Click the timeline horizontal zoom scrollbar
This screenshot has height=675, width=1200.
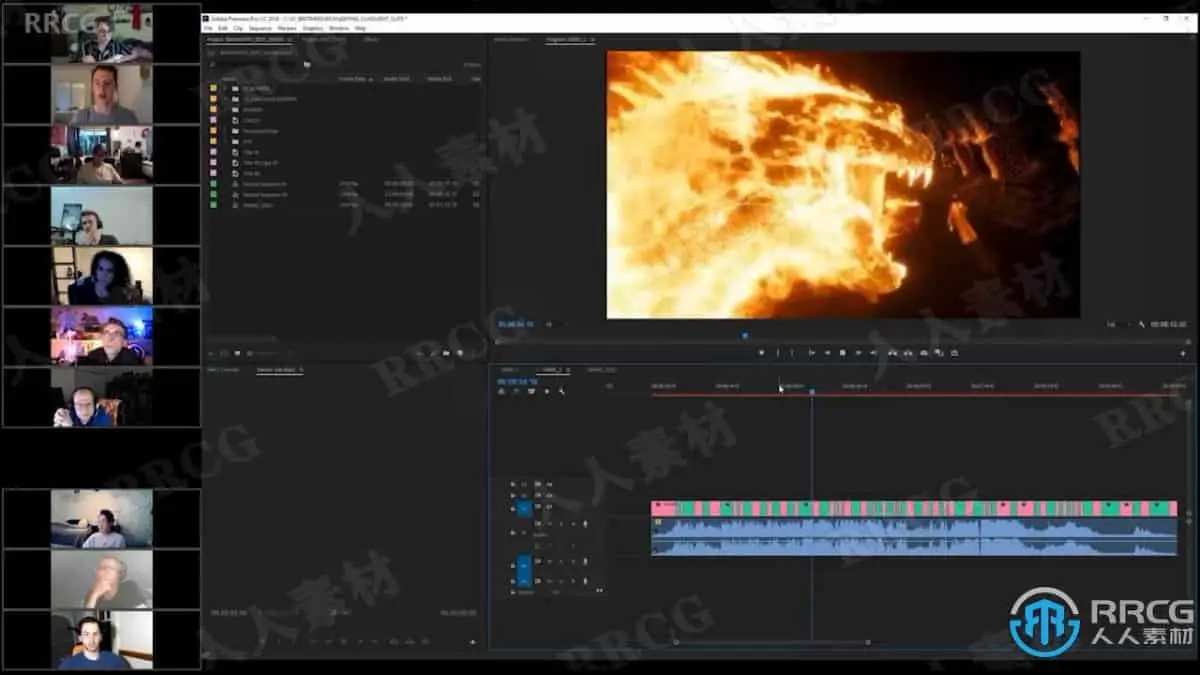(771, 642)
